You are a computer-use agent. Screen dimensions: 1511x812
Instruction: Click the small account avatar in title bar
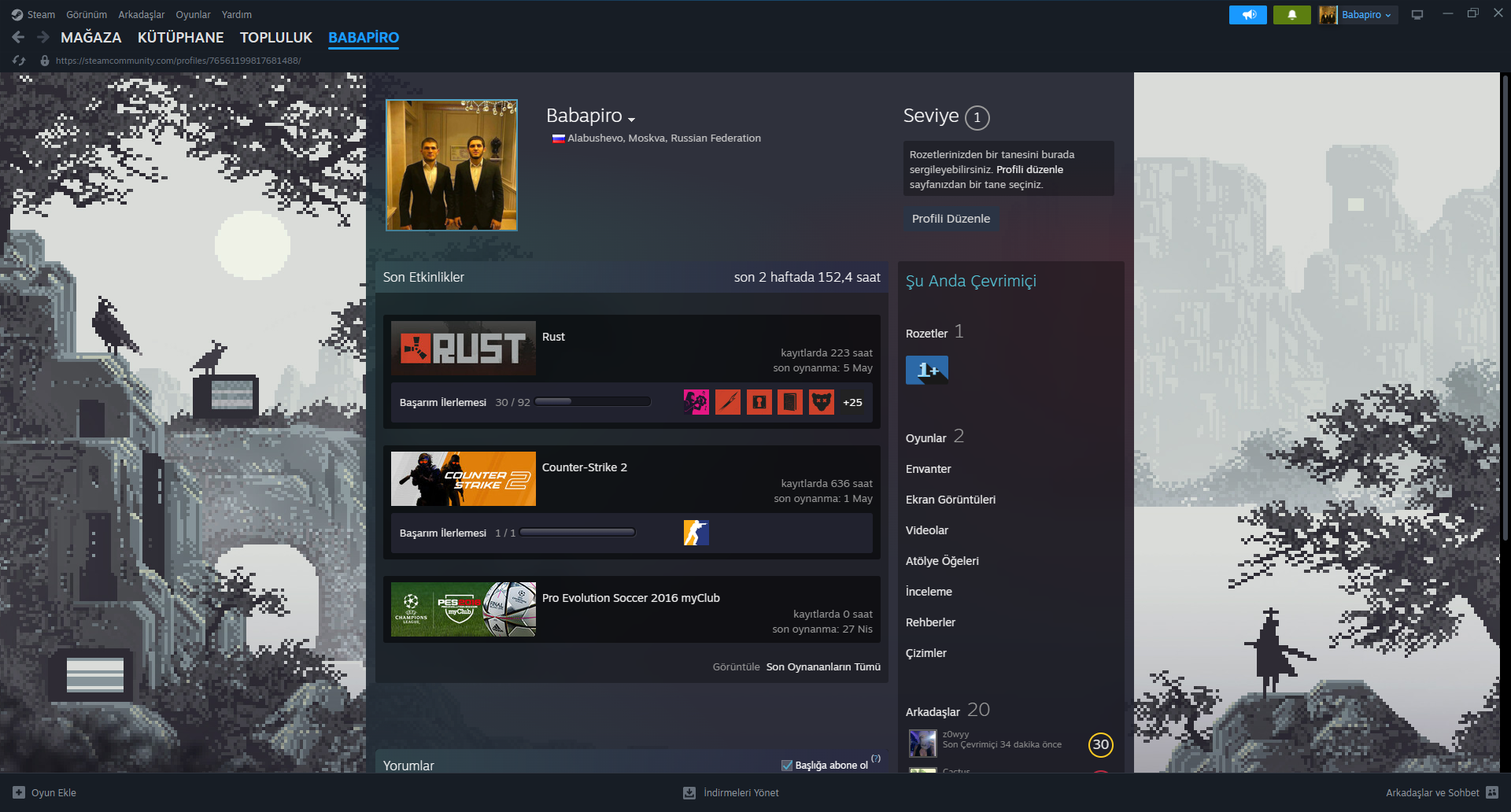pyautogui.click(x=1328, y=14)
